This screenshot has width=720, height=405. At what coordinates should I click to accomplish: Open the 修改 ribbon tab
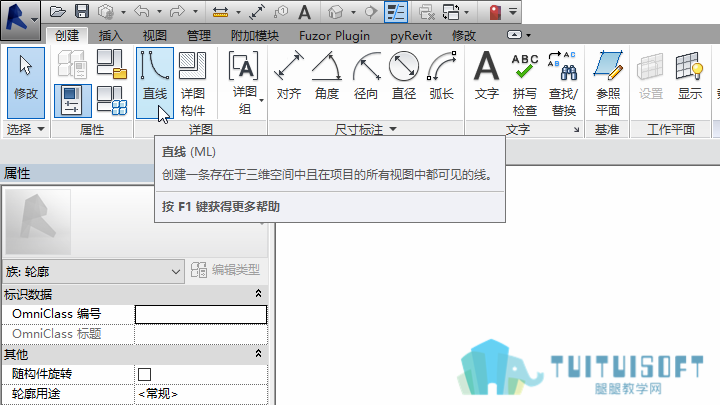pos(464,35)
